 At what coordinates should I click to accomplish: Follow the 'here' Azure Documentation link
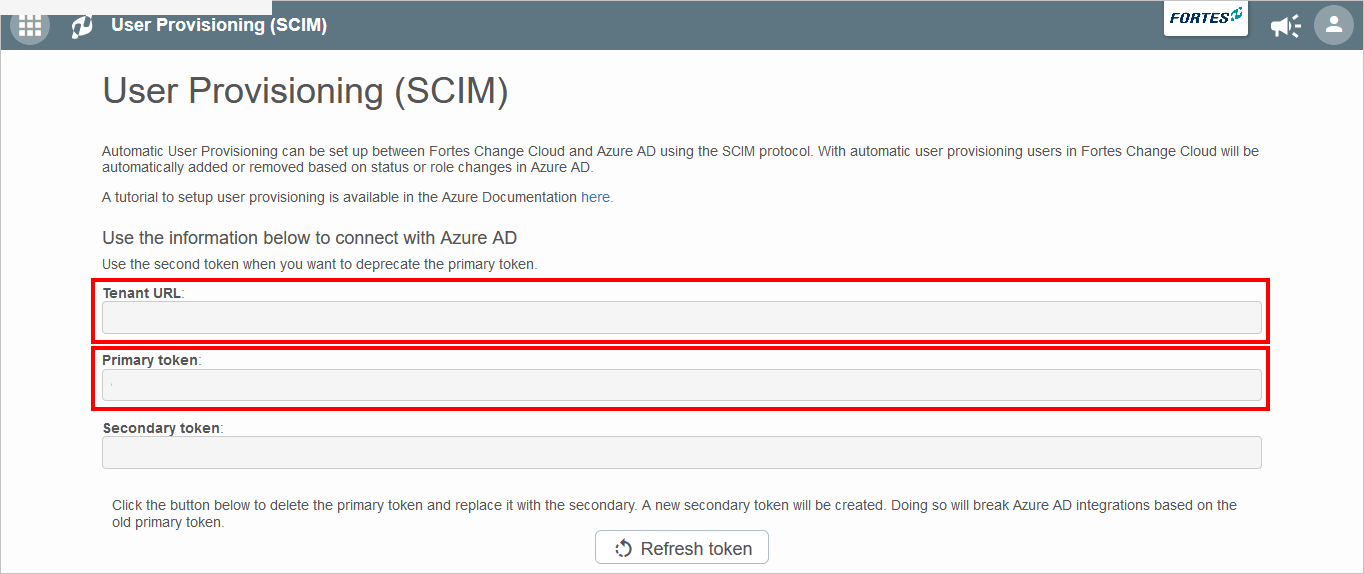click(x=595, y=197)
